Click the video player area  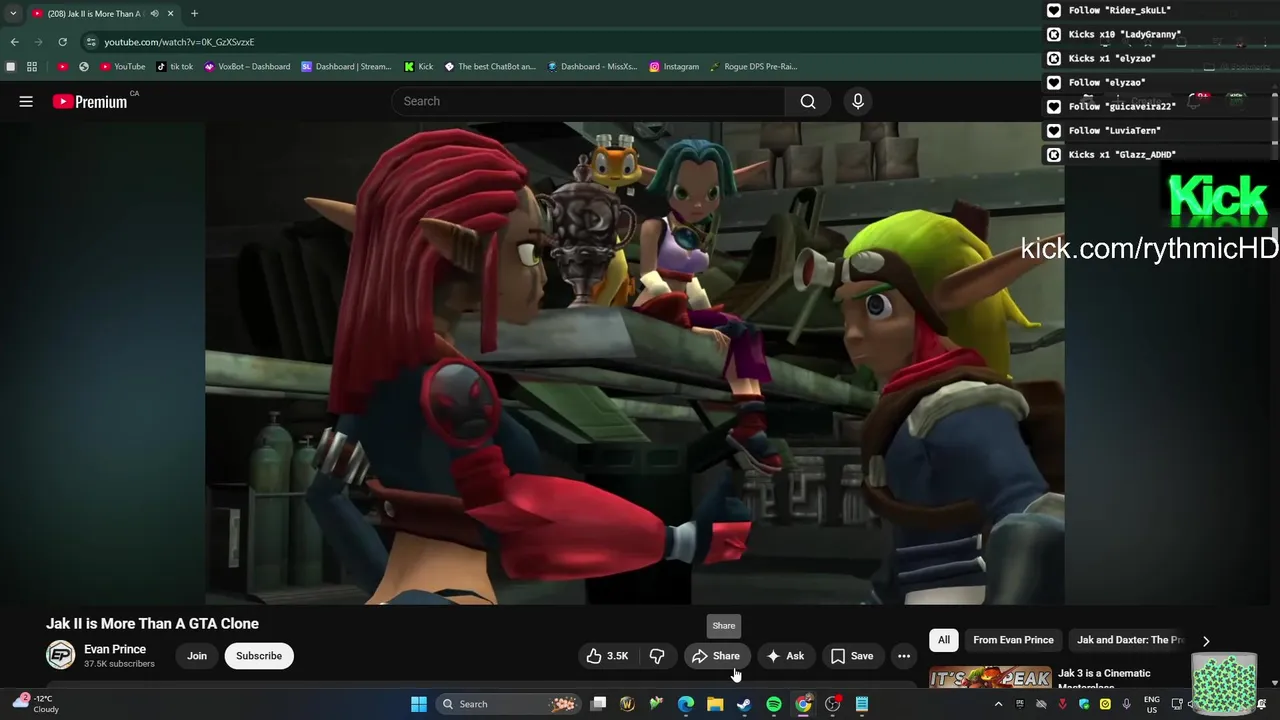(x=635, y=363)
